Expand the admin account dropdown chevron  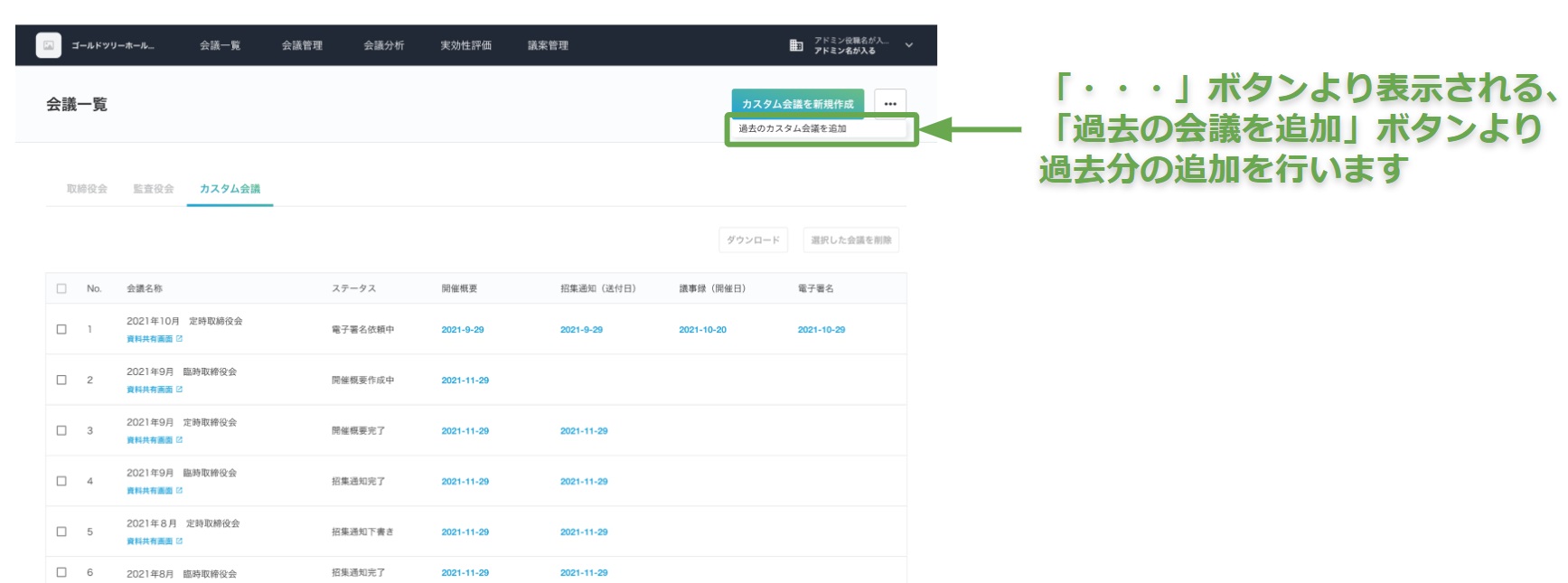[x=908, y=45]
